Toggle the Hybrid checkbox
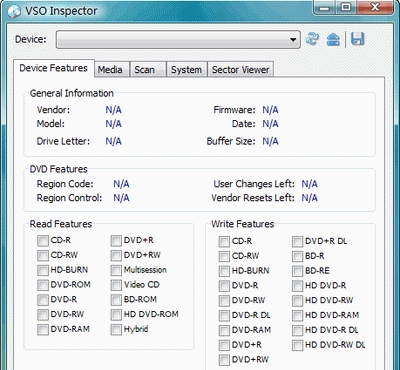This screenshot has width=400, height=370. point(116,329)
